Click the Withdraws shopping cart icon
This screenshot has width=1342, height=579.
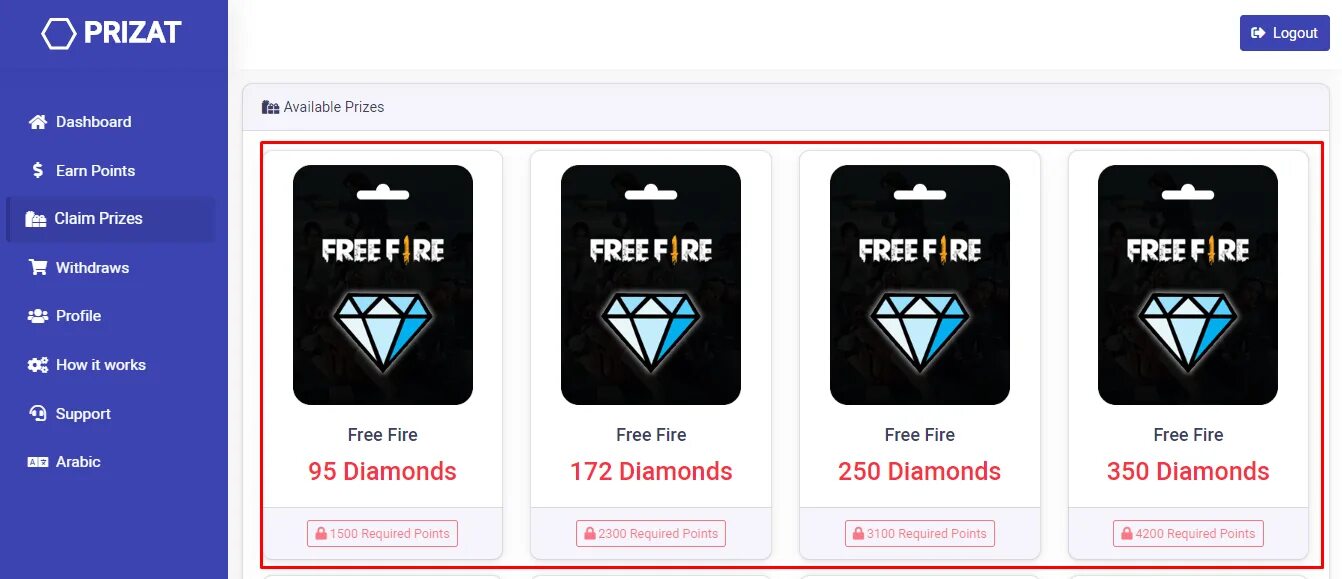(x=38, y=268)
